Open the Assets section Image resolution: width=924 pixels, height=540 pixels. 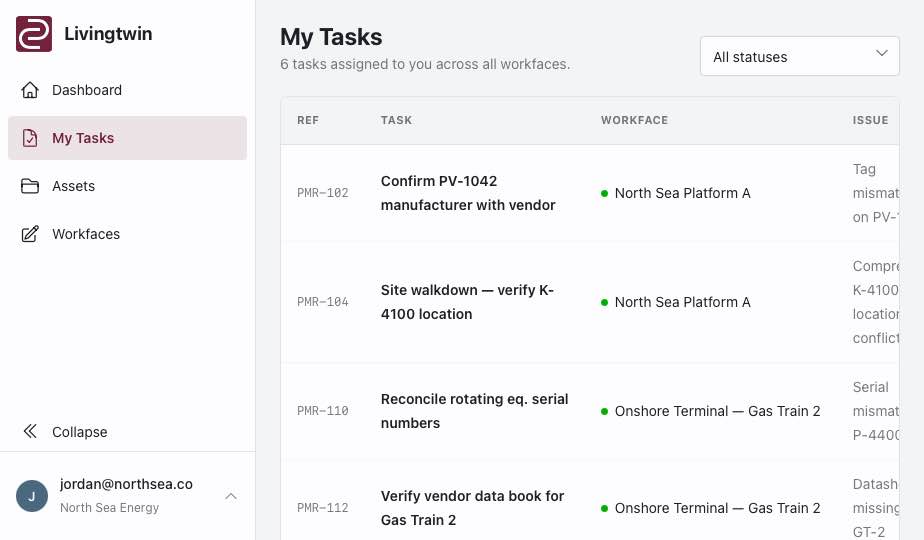point(127,186)
